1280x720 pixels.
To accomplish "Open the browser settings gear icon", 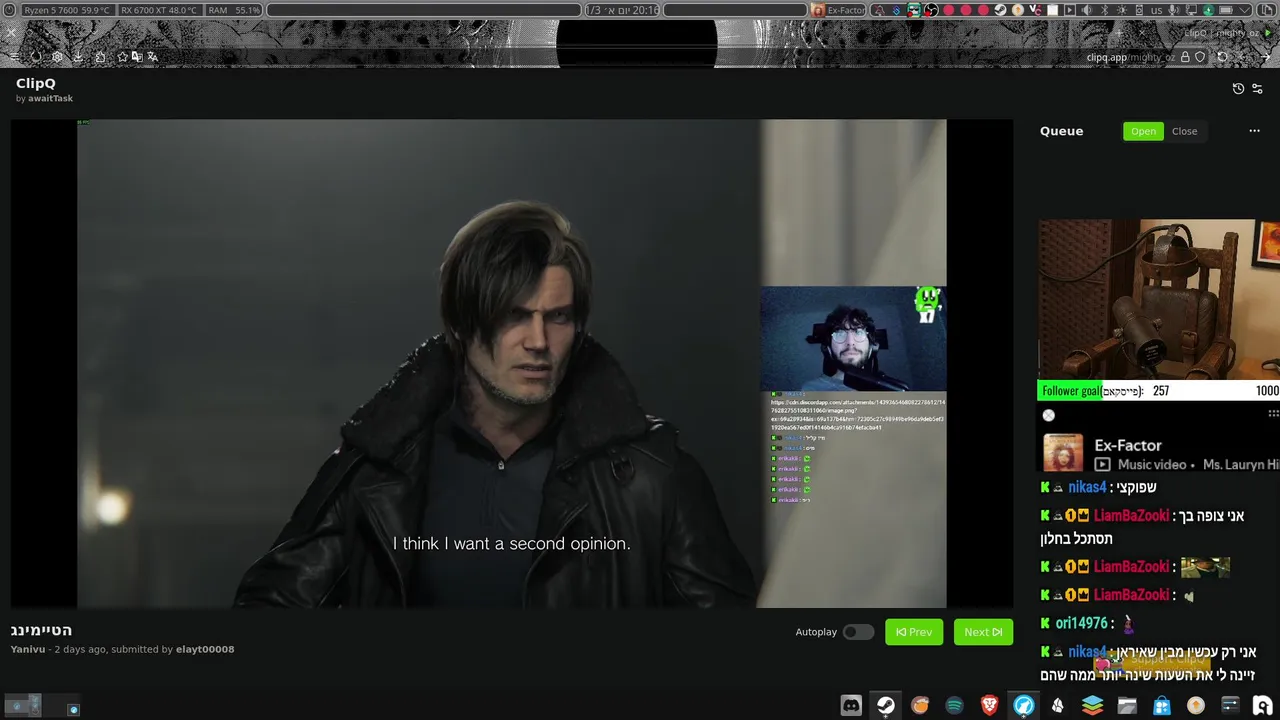I will [57, 57].
